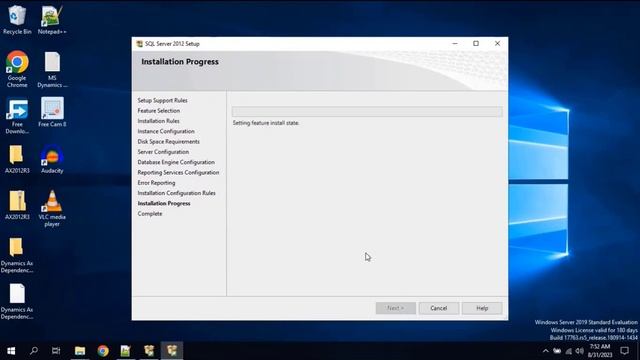Open Notepad++ from the taskbar
The width and height of the screenshot is (640, 360).
(125, 351)
